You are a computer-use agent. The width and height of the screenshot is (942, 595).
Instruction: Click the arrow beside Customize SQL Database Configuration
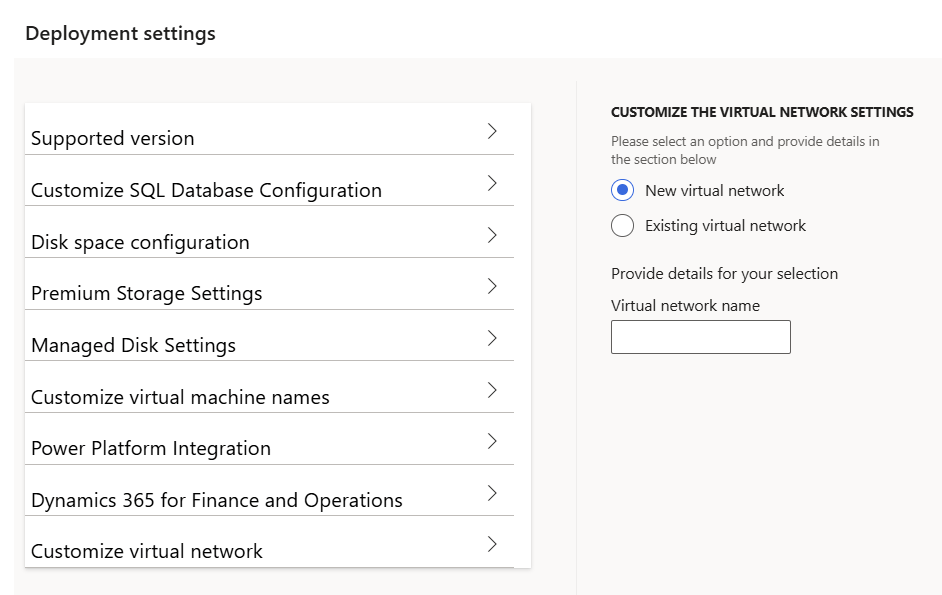[492, 183]
